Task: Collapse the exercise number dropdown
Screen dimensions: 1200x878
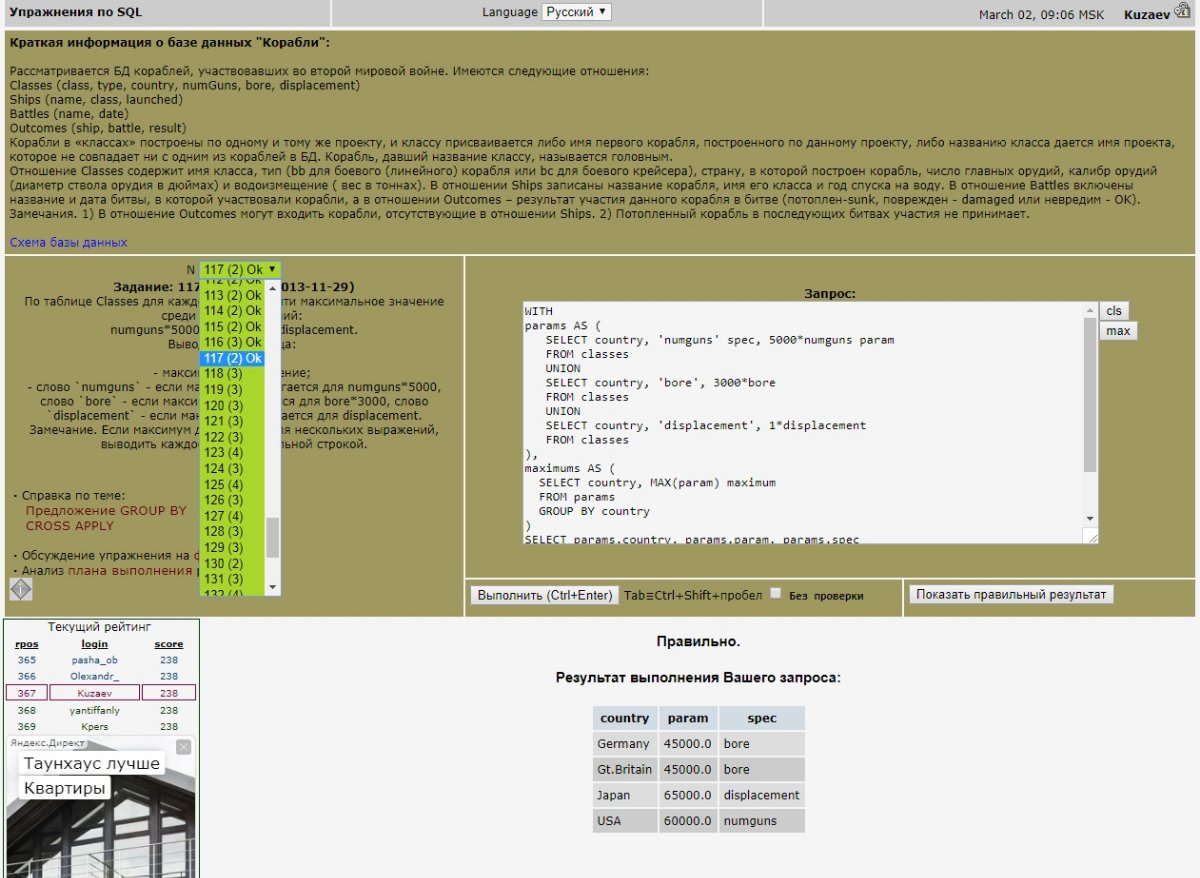Action: (240, 269)
